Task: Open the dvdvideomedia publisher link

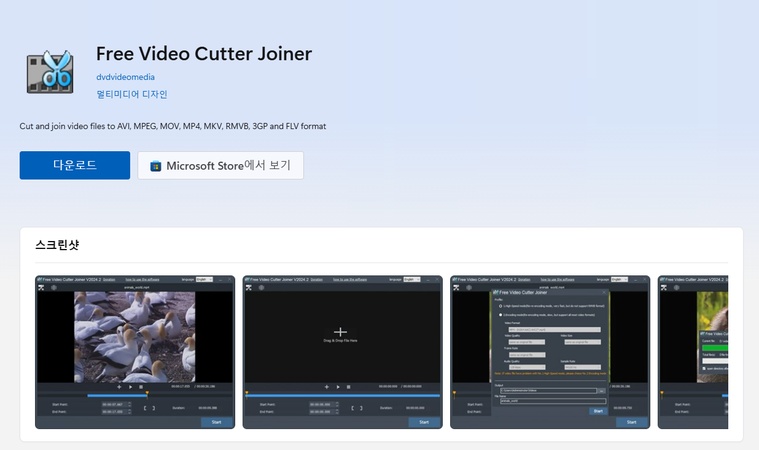Action: click(x=125, y=77)
